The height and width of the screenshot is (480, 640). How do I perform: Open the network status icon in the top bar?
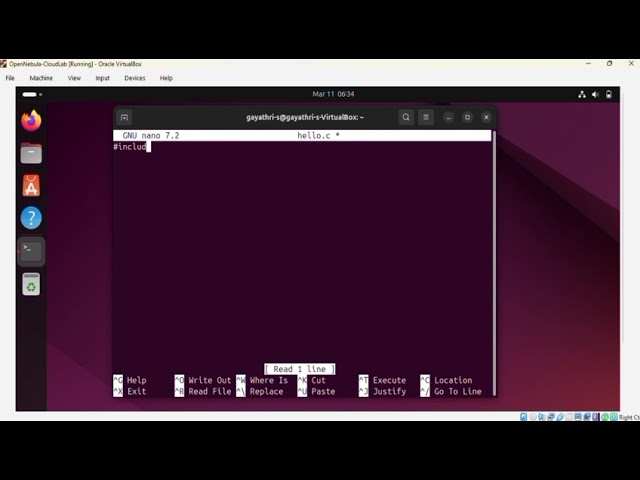(582, 95)
